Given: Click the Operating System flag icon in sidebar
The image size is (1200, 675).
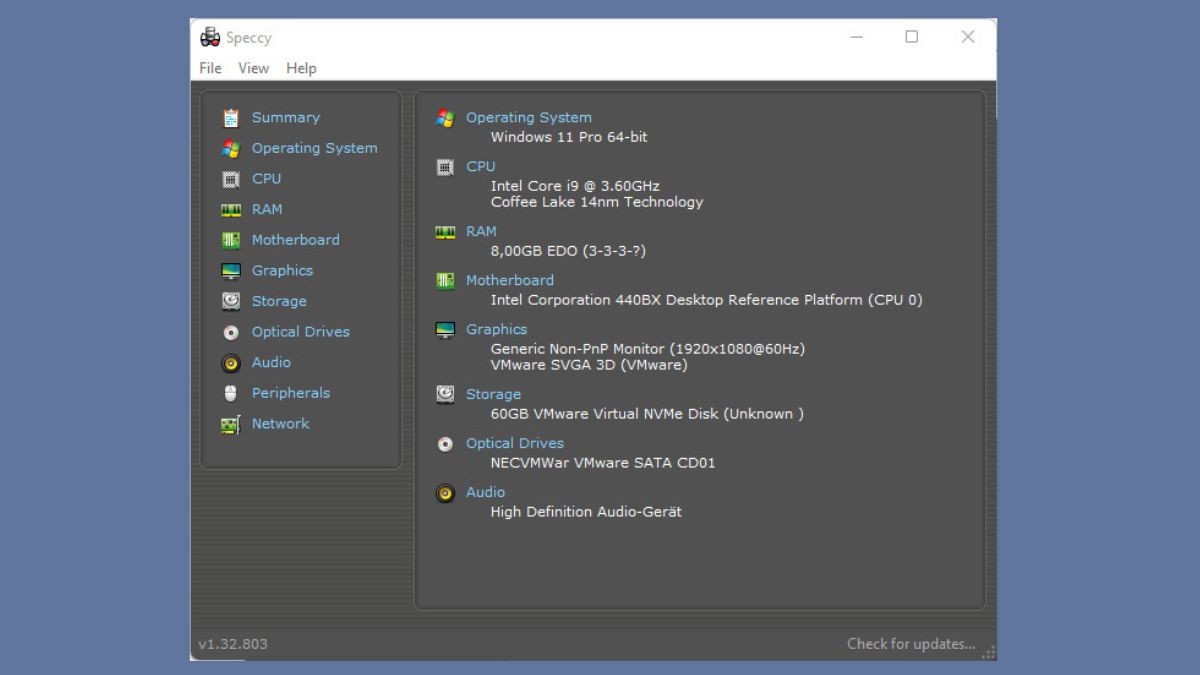Looking at the screenshot, I should 231,149.
